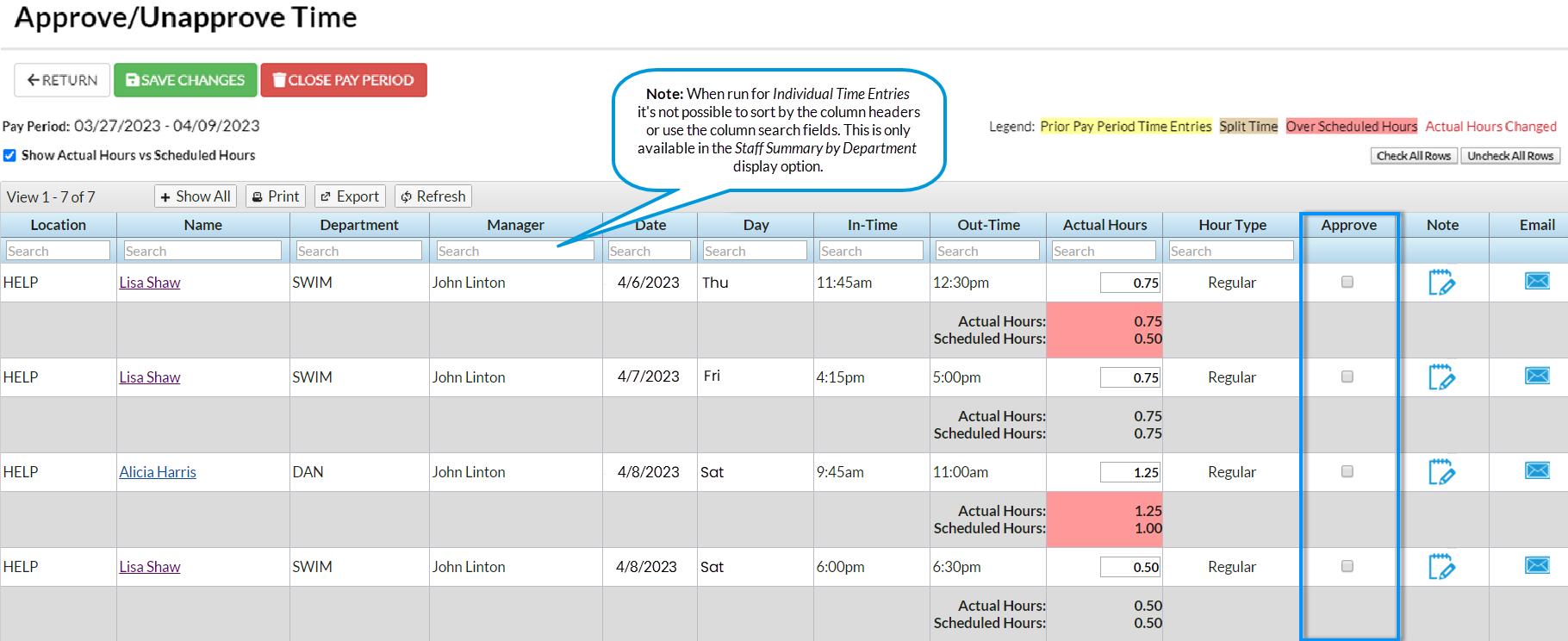Sort by Location column header
Viewport: 1568px width, 641px height.
click(59, 225)
